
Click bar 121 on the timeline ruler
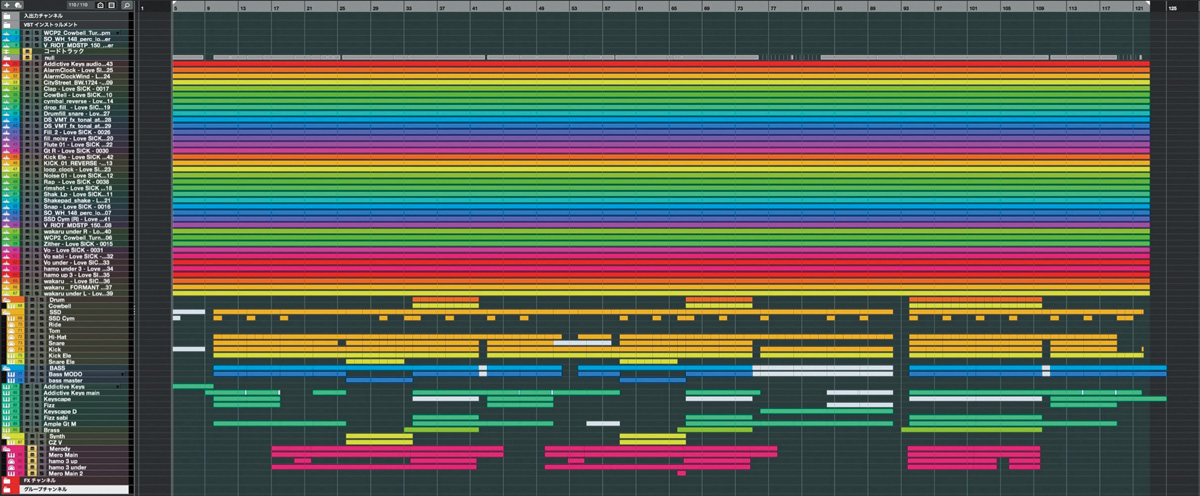click(1138, 6)
